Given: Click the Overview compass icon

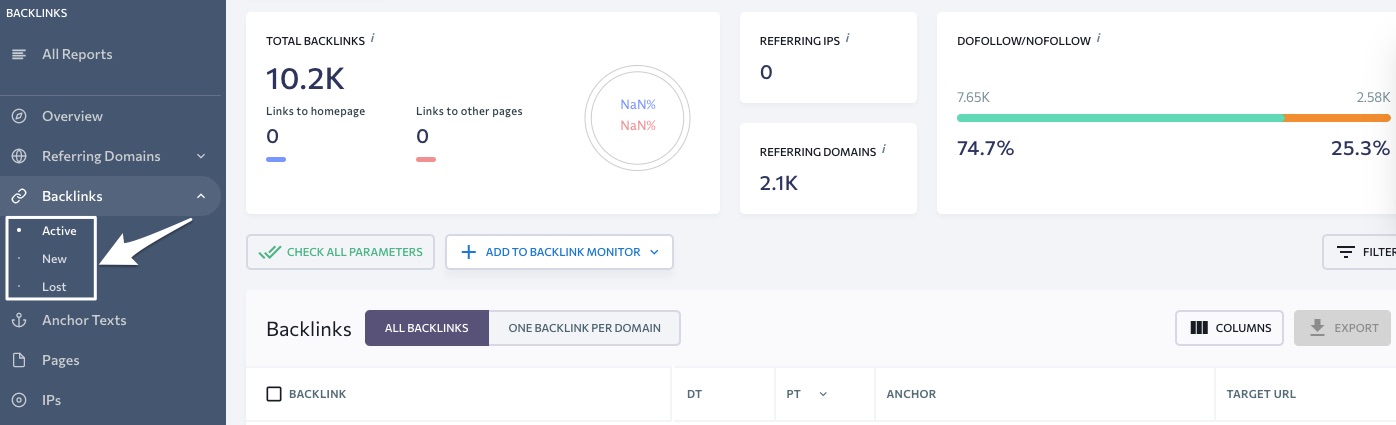Looking at the screenshot, I should click(x=18, y=116).
